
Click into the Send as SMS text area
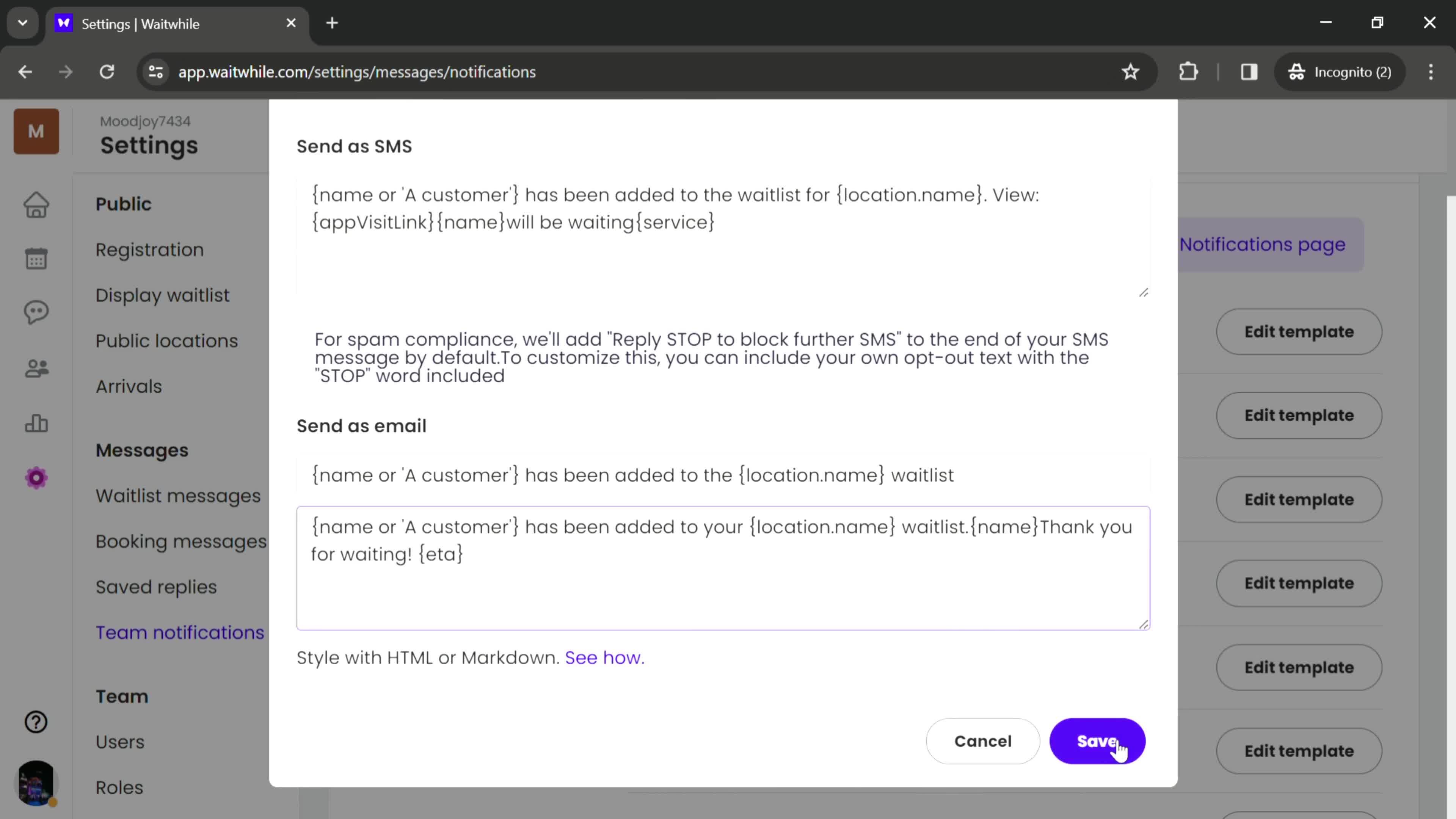(723, 237)
